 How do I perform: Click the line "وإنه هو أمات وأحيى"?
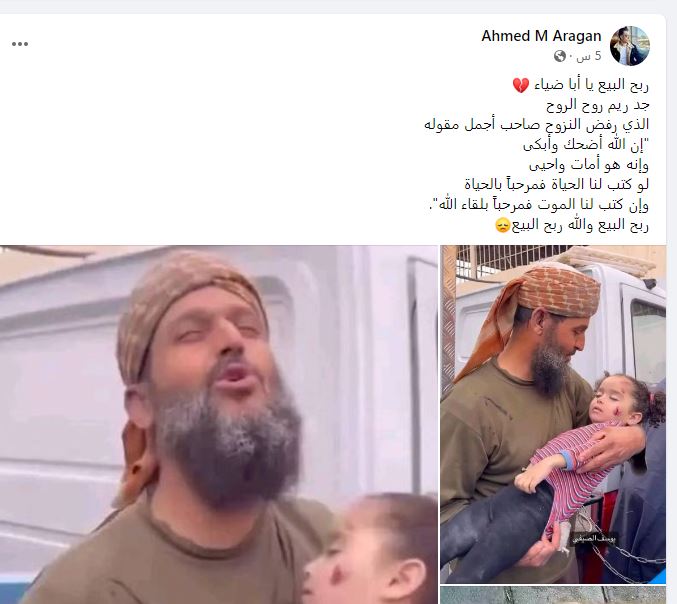coord(589,164)
